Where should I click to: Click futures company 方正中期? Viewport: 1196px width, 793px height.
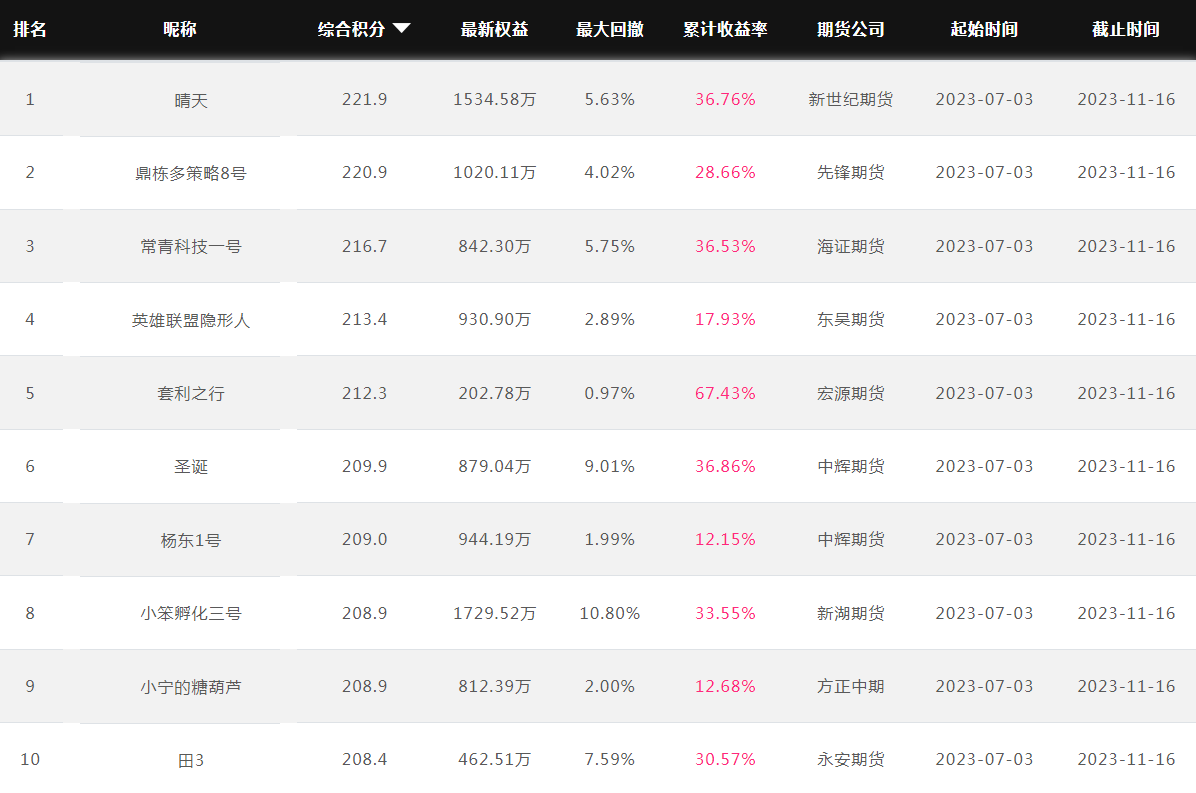850,686
